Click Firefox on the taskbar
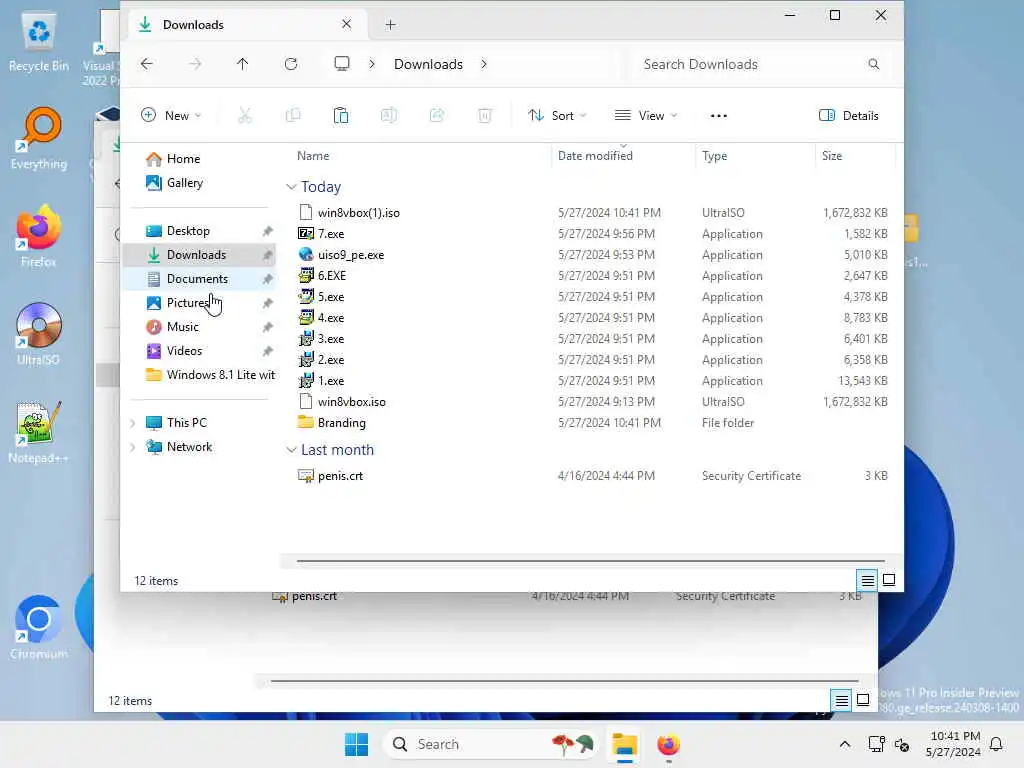The height and width of the screenshot is (768, 1024). tap(668, 744)
